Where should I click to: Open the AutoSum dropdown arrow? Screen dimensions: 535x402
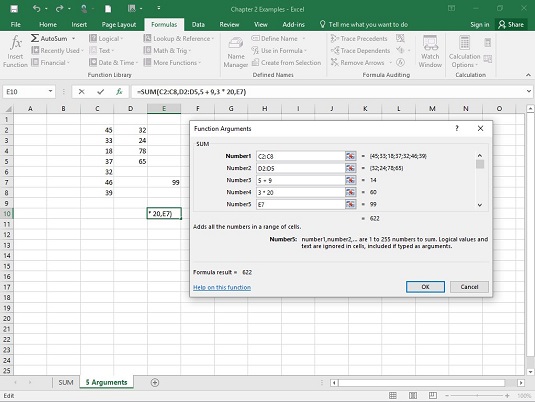[x=73, y=38]
